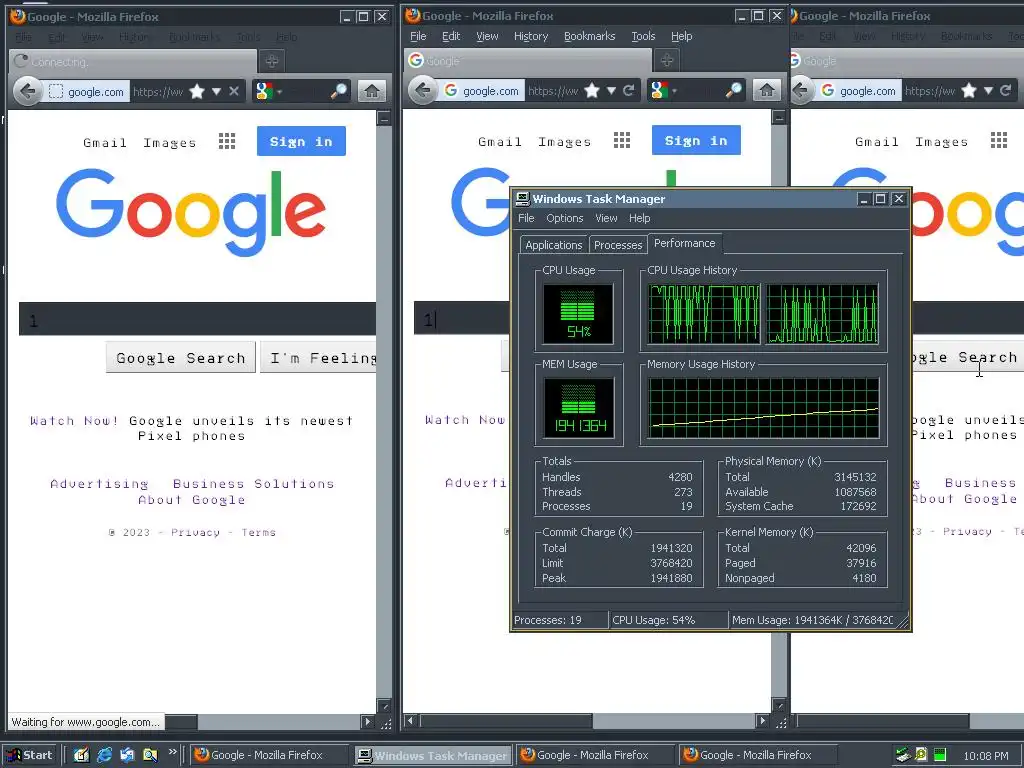The image size is (1024, 768).
Task: Select the Google tab in middle Firefox
Action: tap(528, 61)
